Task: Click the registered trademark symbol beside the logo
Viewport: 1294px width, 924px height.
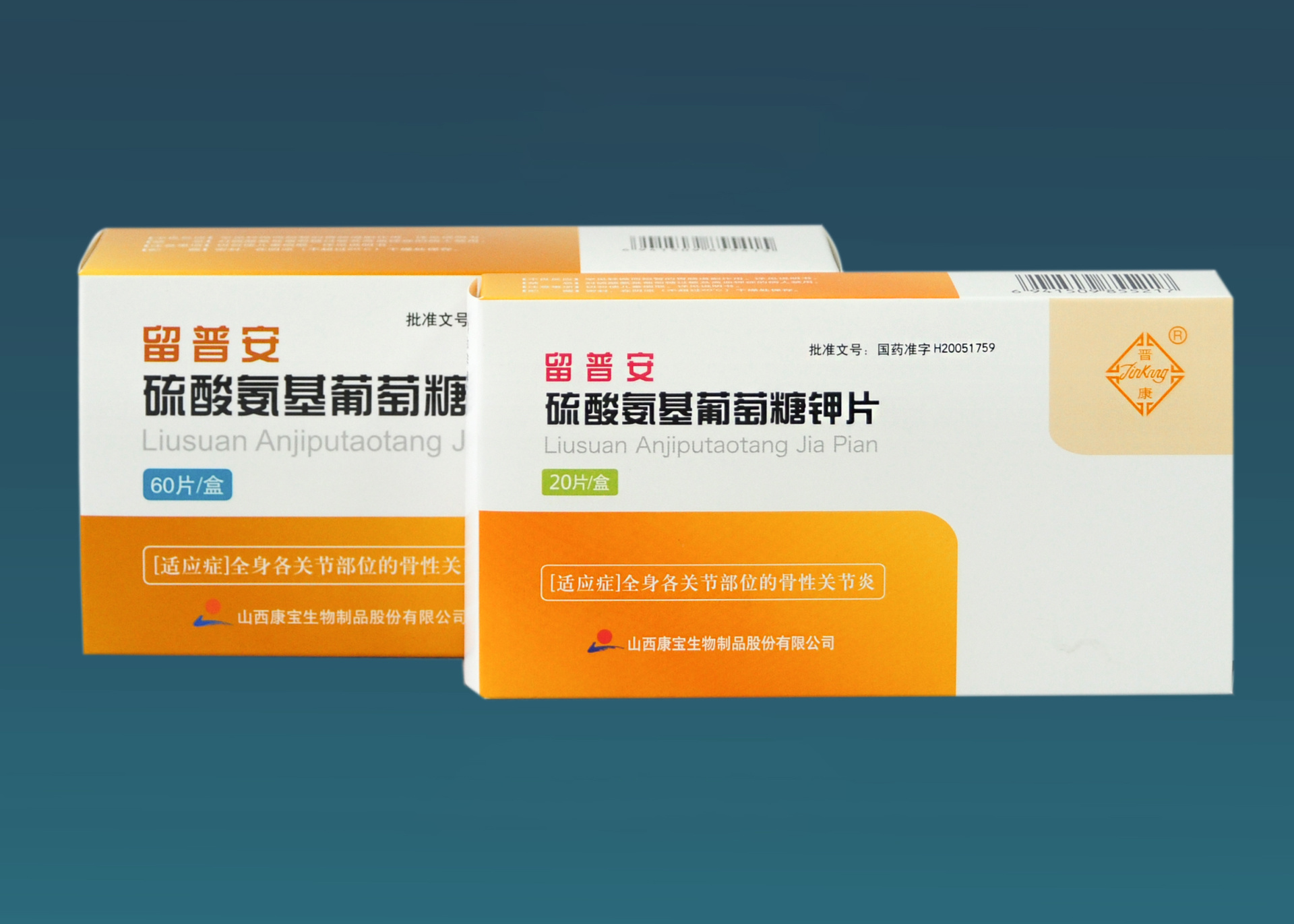Action: (x=1177, y=335)
